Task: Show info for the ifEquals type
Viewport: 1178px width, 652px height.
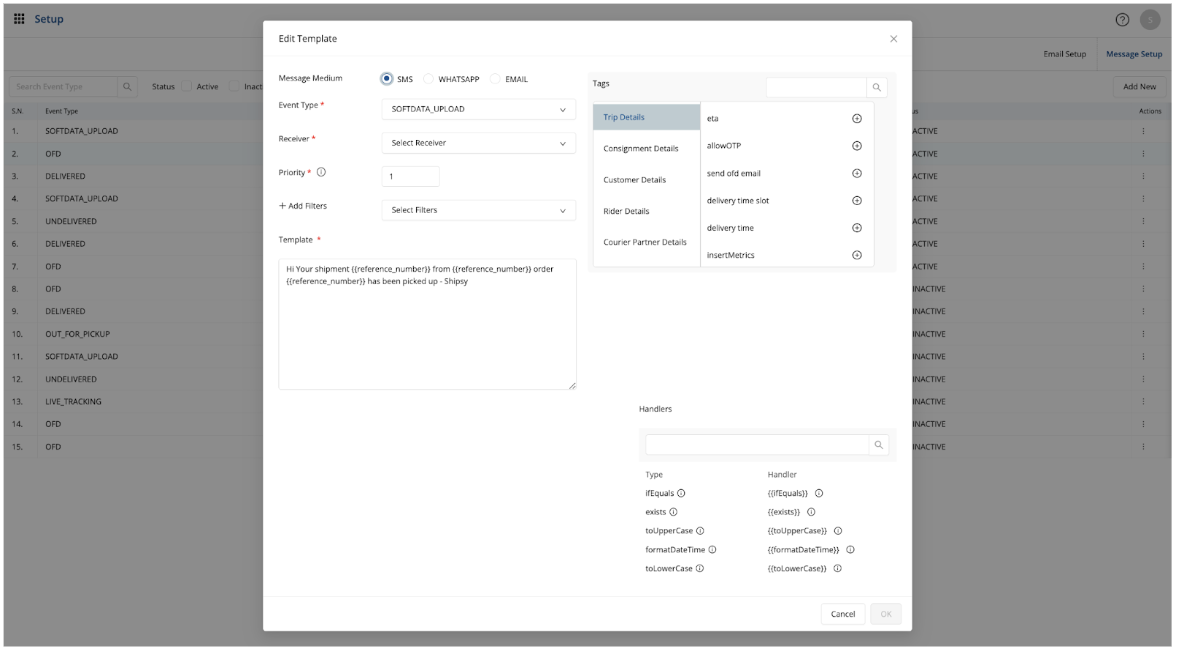Action: click(x=681, y=493)
